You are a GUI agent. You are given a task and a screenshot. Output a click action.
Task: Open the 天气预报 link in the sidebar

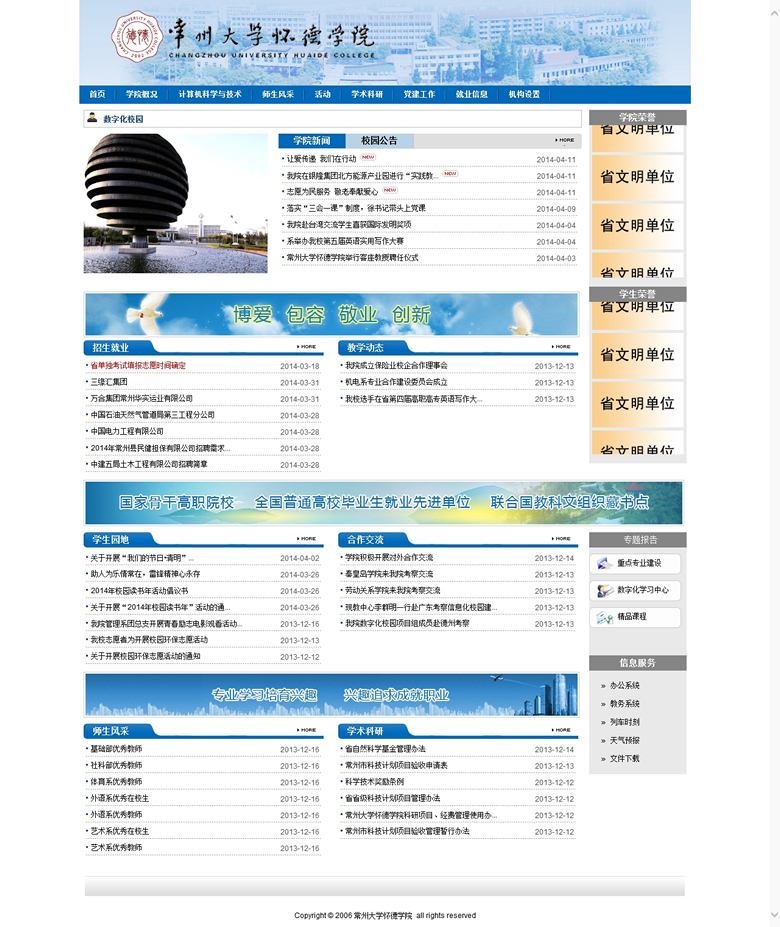pyautogui.click(x=625, y=741)
